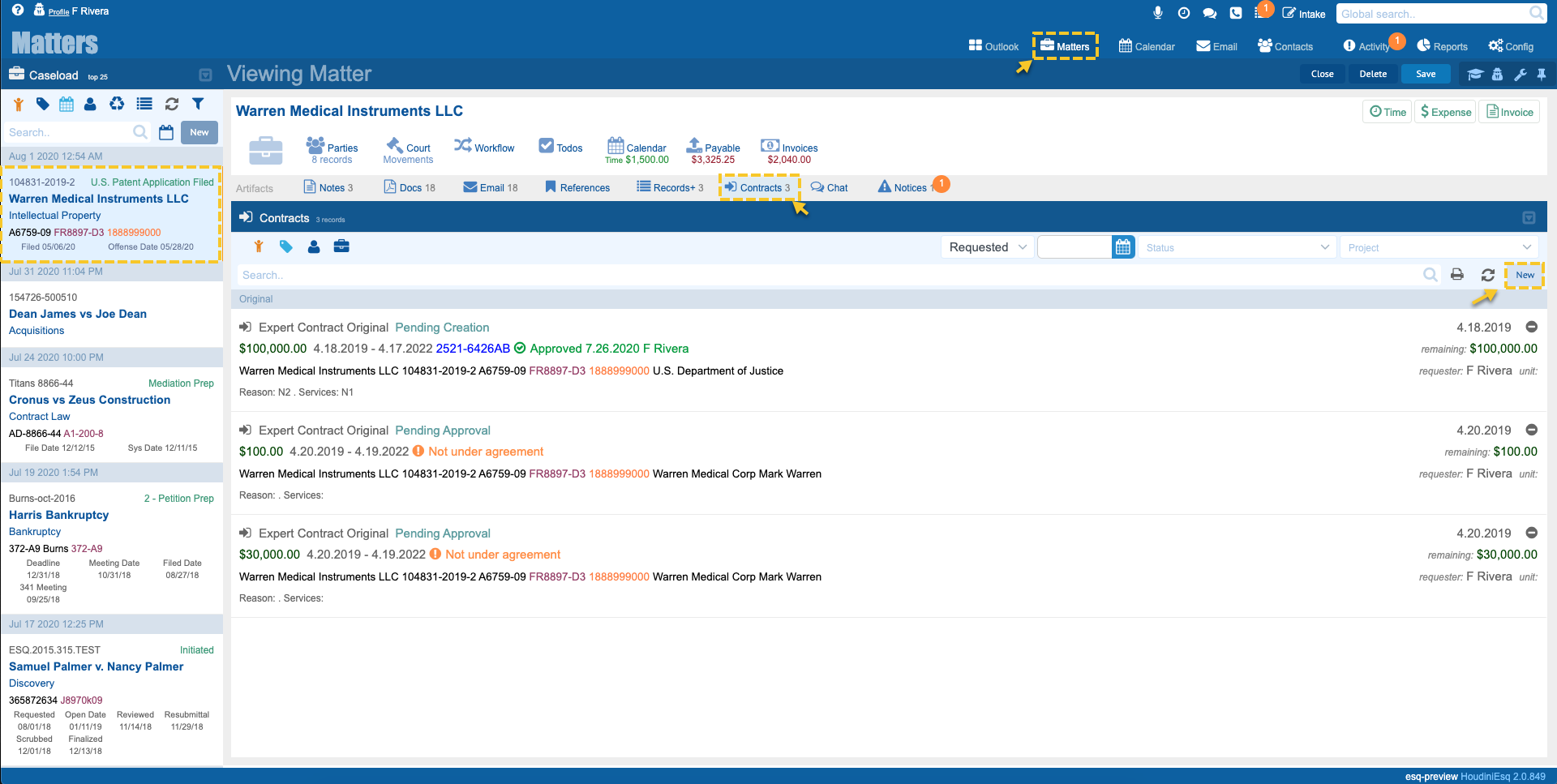Screen dimensions: 1557x784
Task: Create an Invoice
Action: [x=1509, y=112]
